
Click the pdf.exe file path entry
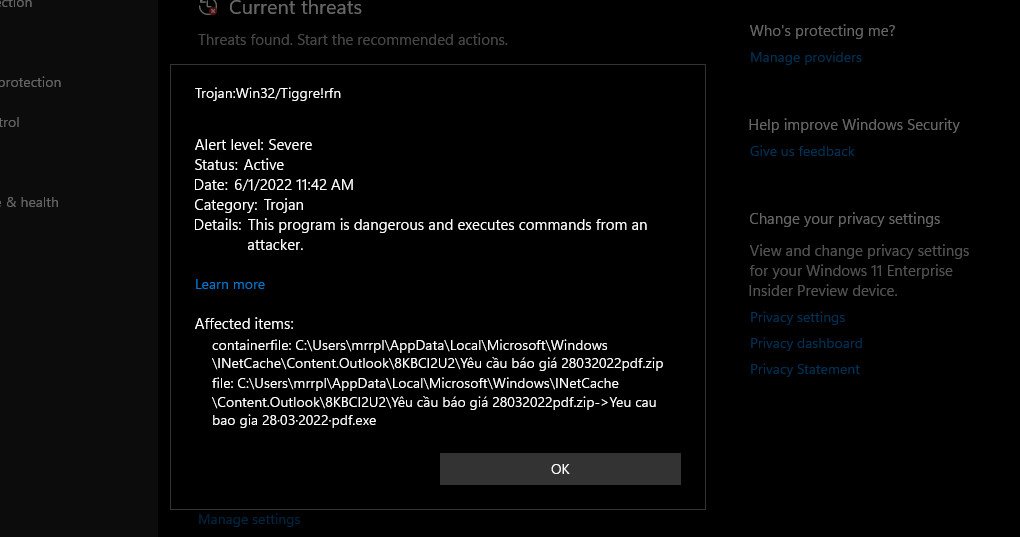tap(434, 402)
